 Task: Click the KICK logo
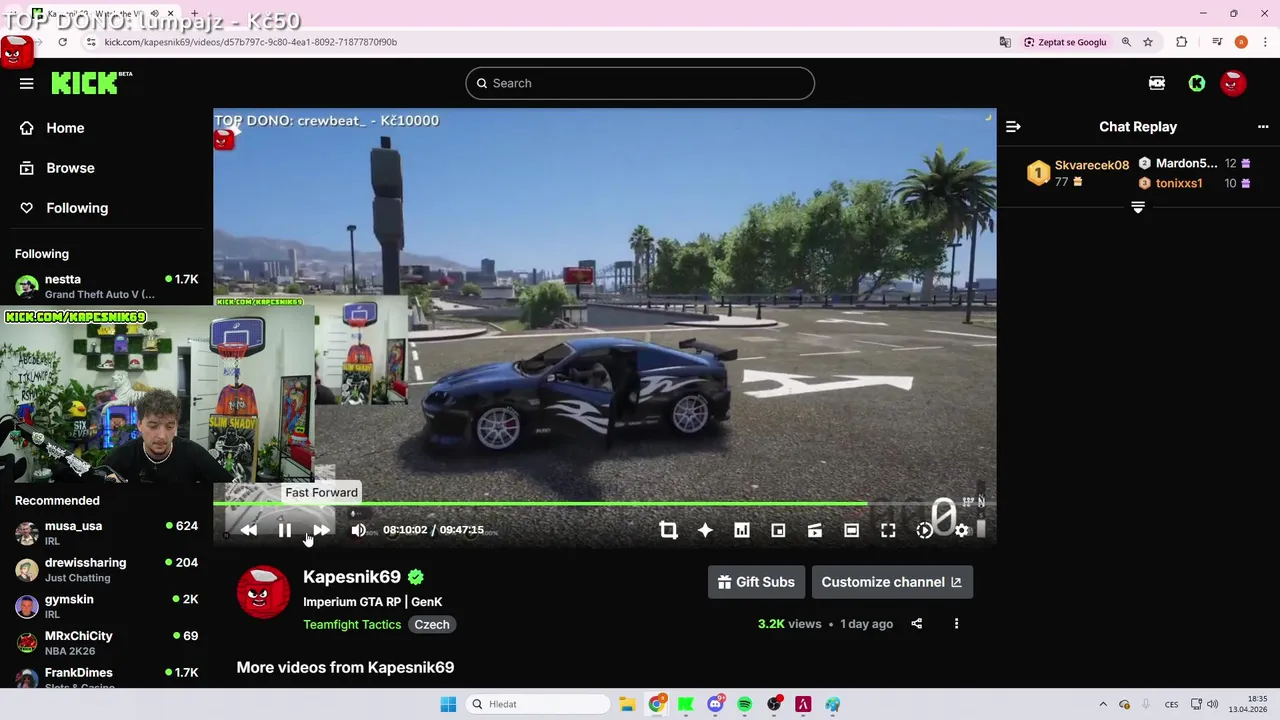(x=91, y=83)
